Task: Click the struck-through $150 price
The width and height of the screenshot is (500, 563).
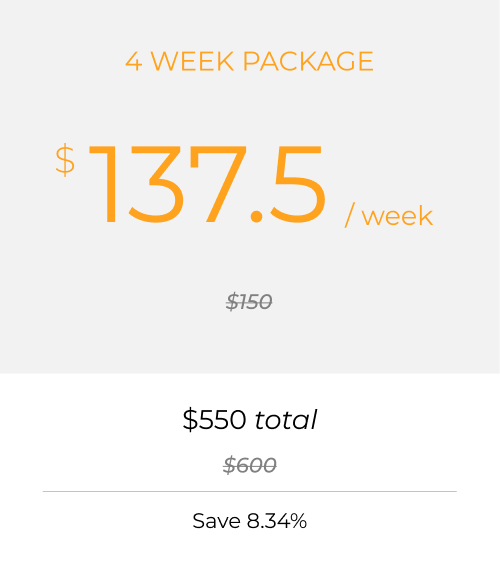Action: click(249, 301)
